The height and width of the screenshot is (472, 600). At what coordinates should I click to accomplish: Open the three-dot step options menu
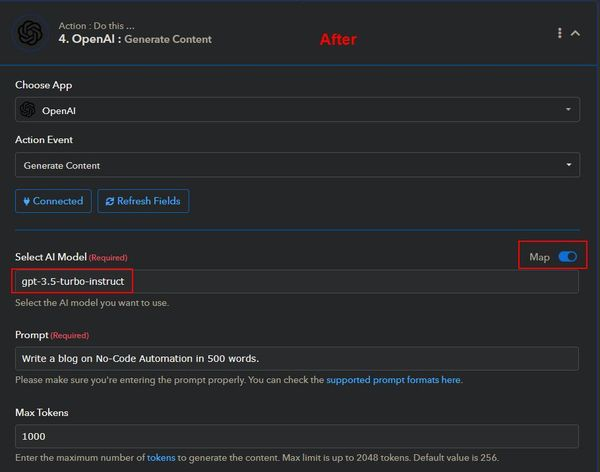559,33
